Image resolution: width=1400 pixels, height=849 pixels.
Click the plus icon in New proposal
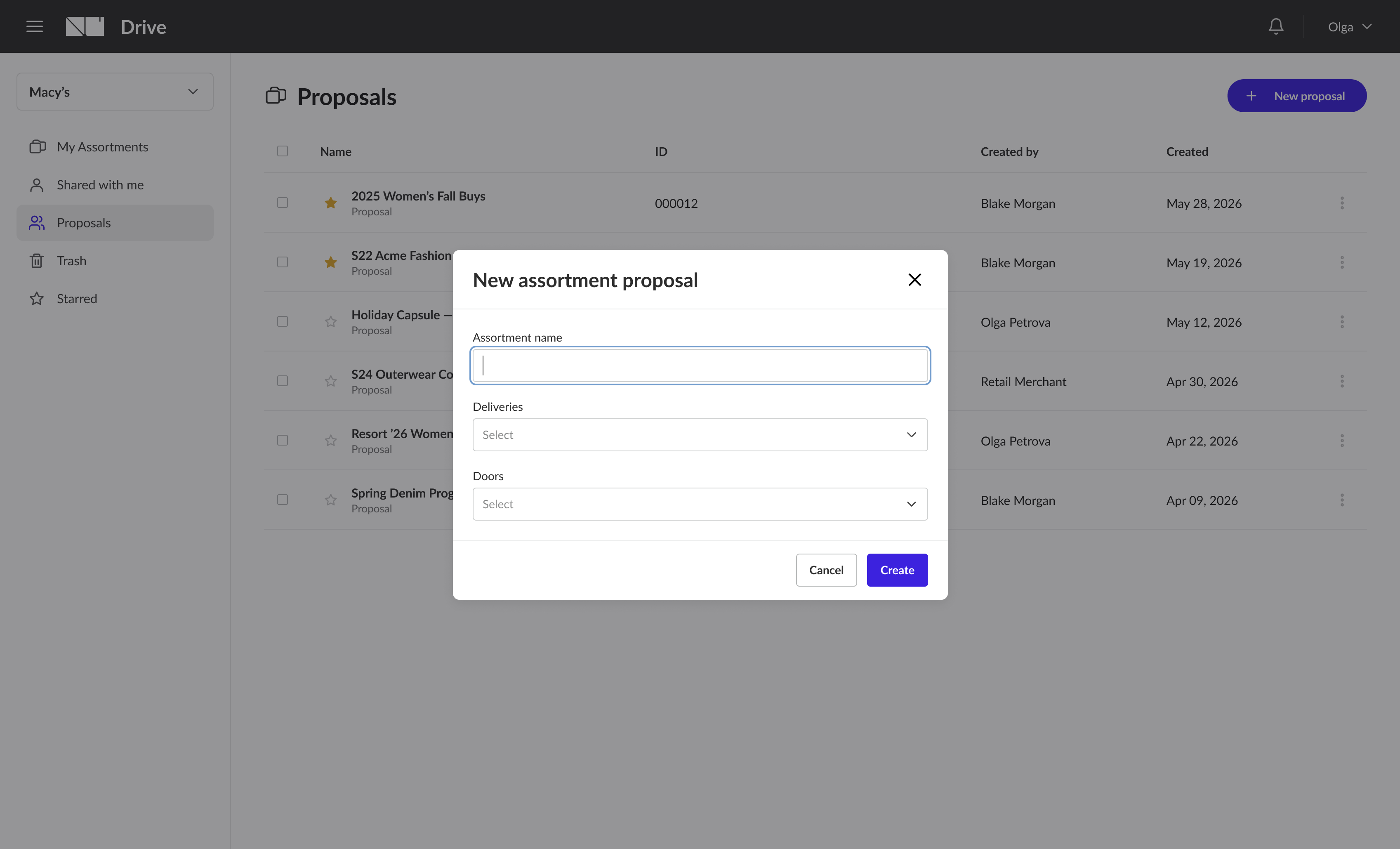1251,96
